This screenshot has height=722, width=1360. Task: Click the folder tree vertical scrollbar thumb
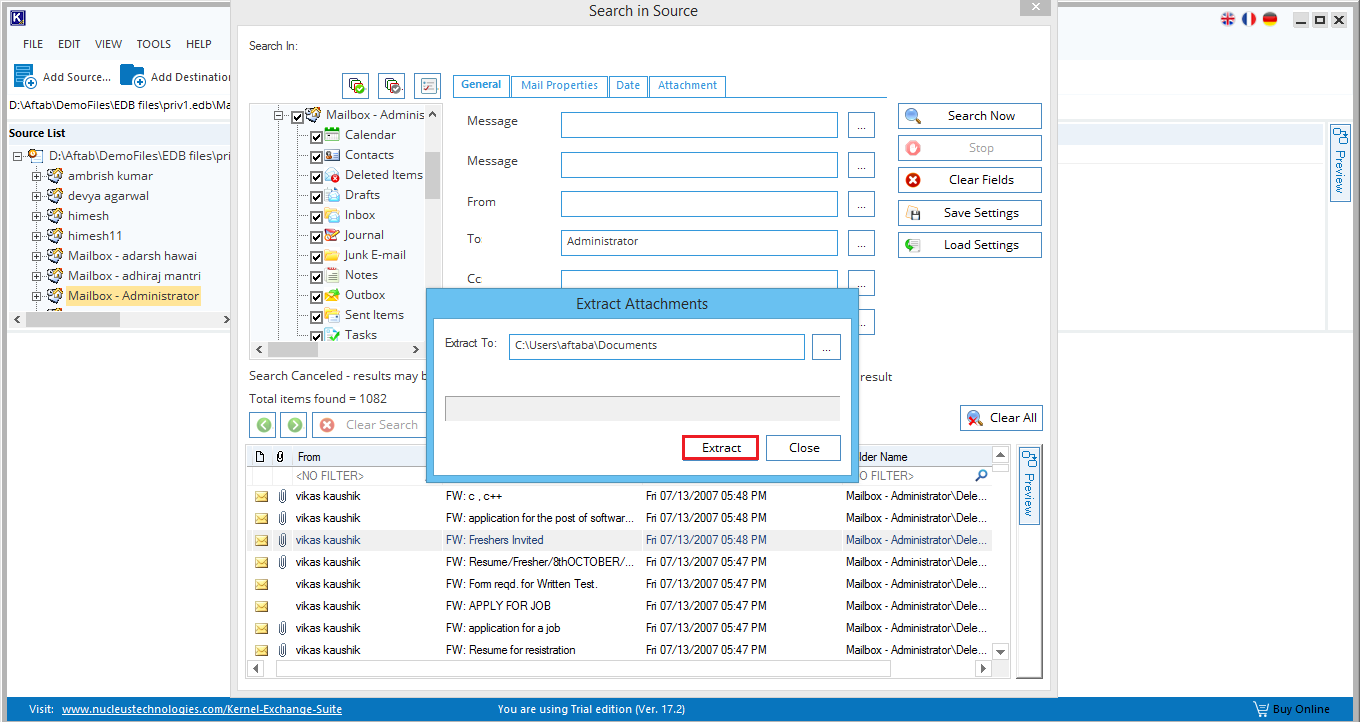[x=432, y=176]
